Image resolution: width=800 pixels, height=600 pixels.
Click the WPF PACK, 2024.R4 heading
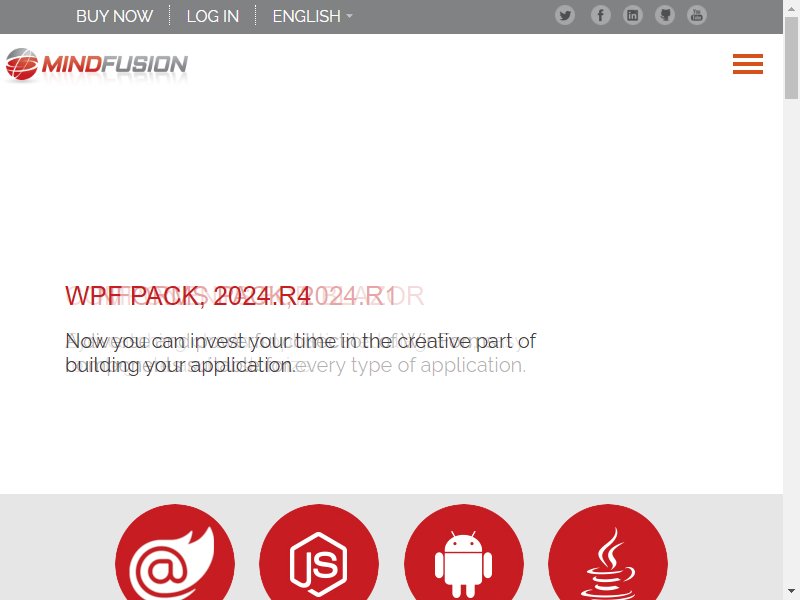[188, 296]
